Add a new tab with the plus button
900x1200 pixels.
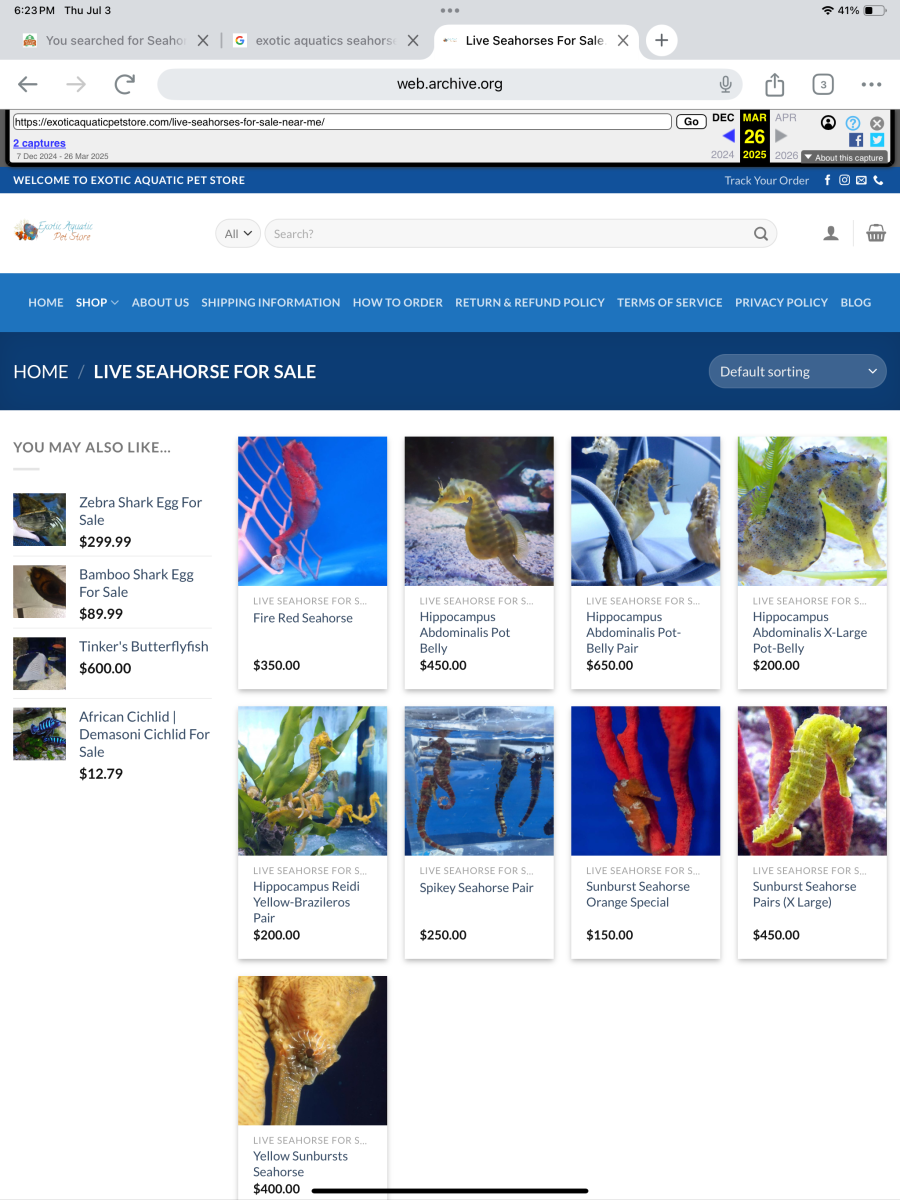[x=661, y=40]
